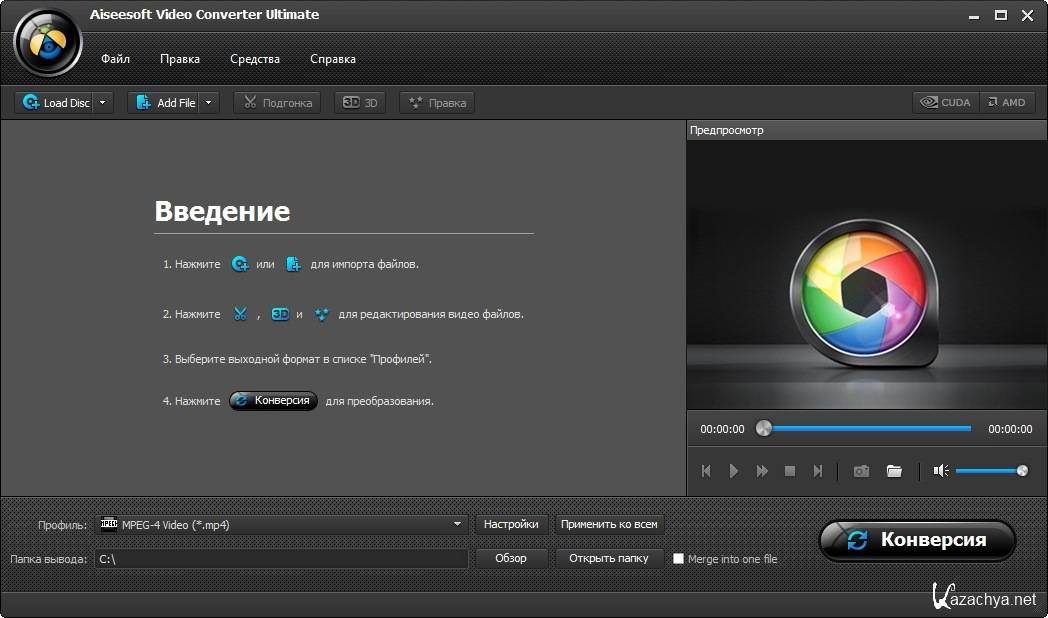Enable the Merge into one file checkbox
1048x618 pixels.
[678, 559]
